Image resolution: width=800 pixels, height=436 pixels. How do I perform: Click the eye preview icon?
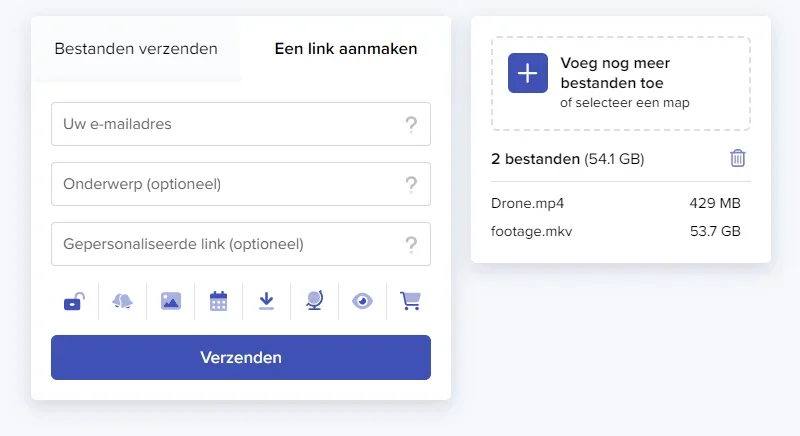362,300
